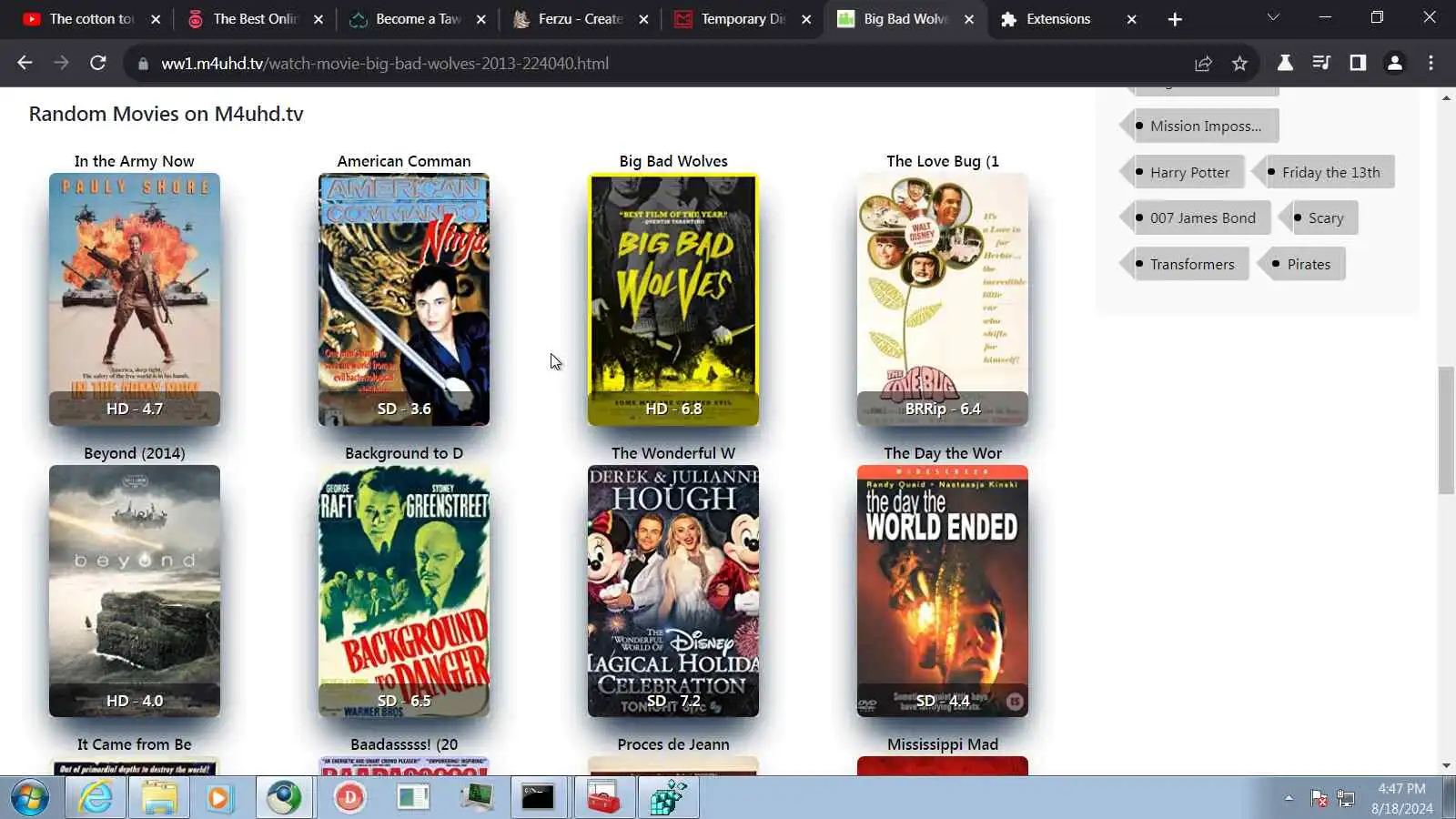Launch Internet Explorer from the taskbar

coord(96,798)
